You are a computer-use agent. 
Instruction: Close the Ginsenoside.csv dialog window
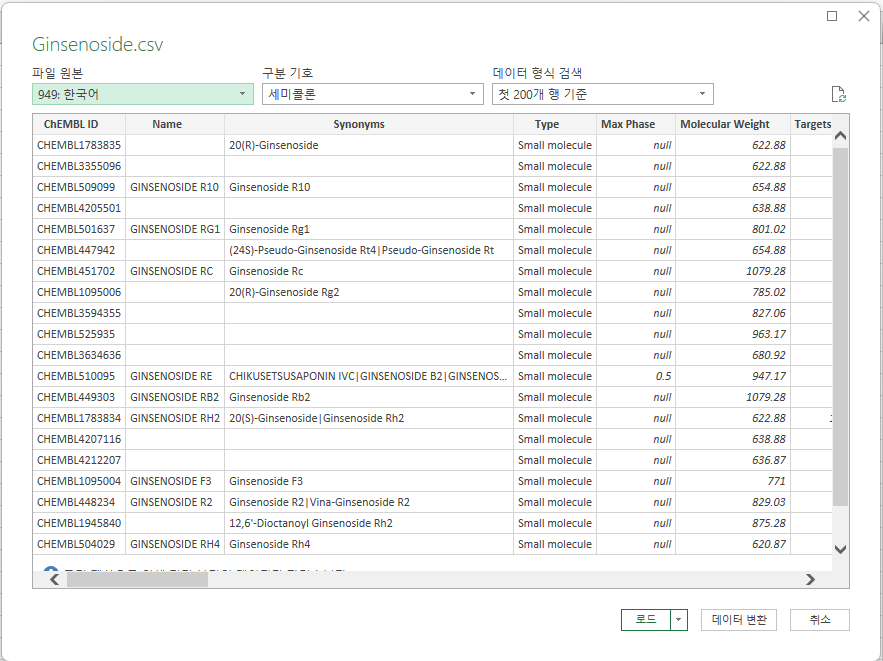pyautogui.click(x=864, y=16)
